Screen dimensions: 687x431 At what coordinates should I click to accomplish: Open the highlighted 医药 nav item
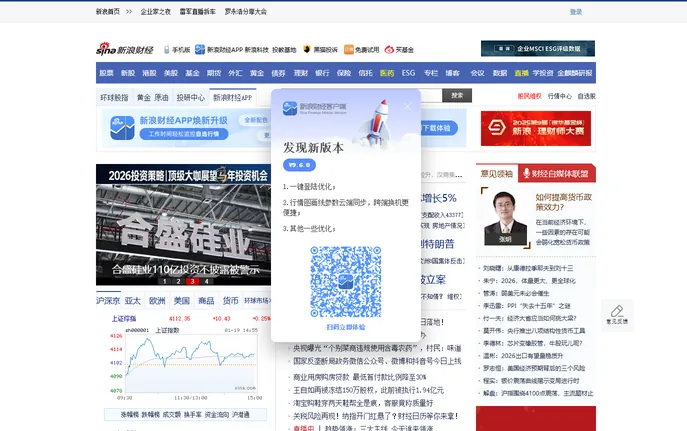click(x=387, y=73)
